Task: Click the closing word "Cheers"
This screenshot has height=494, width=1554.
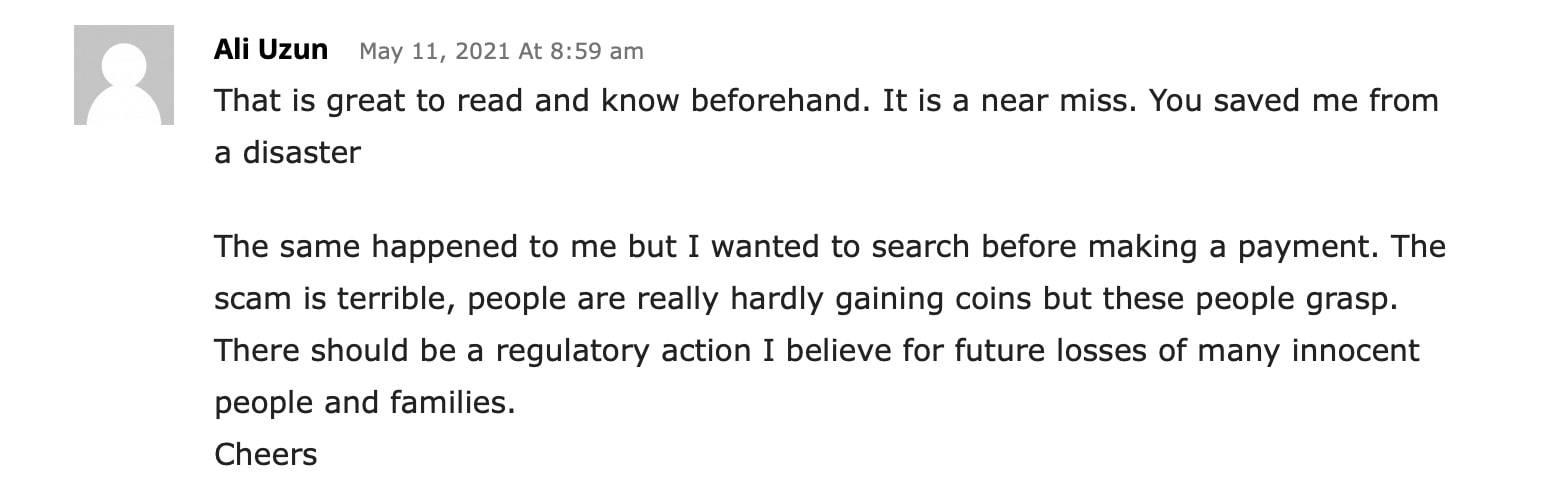Action: click(x=266, y=455)
